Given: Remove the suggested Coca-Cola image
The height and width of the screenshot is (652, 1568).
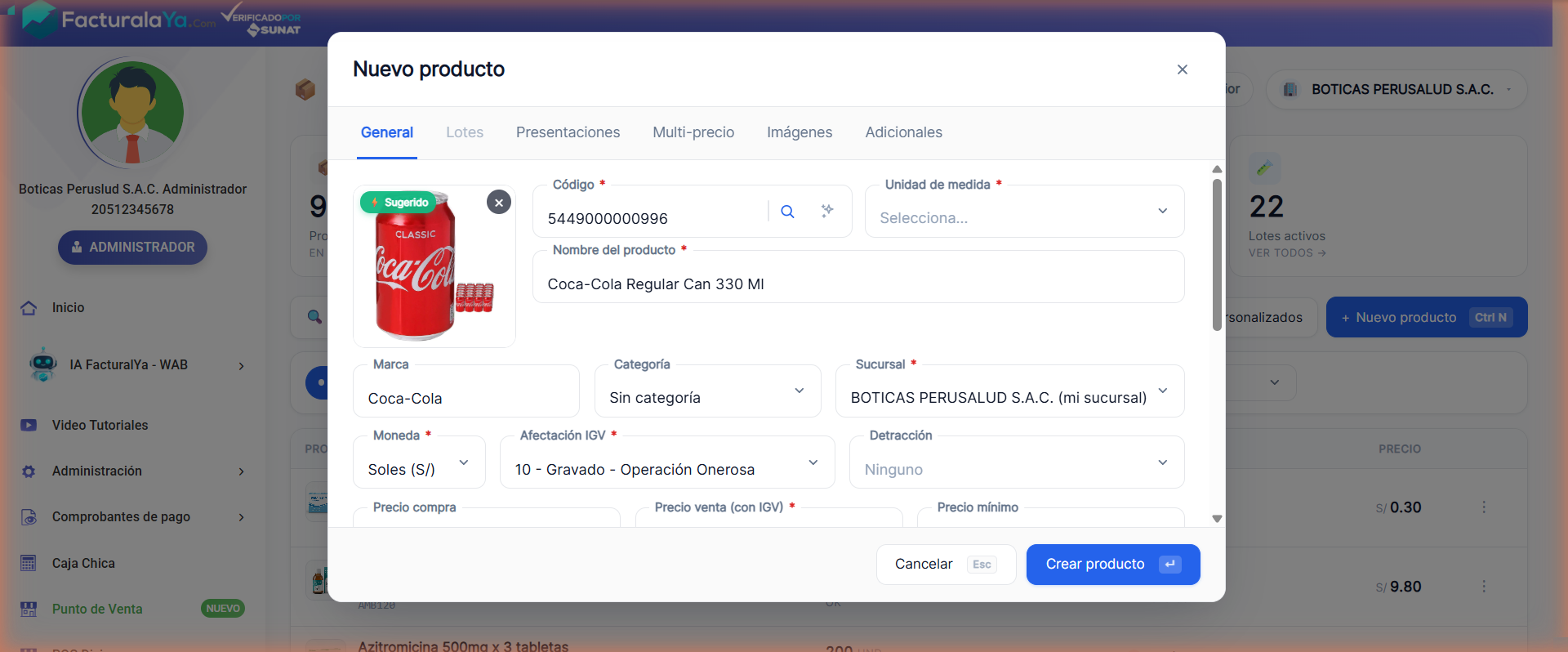Looking at the screenshot, I should click(499, 202).
